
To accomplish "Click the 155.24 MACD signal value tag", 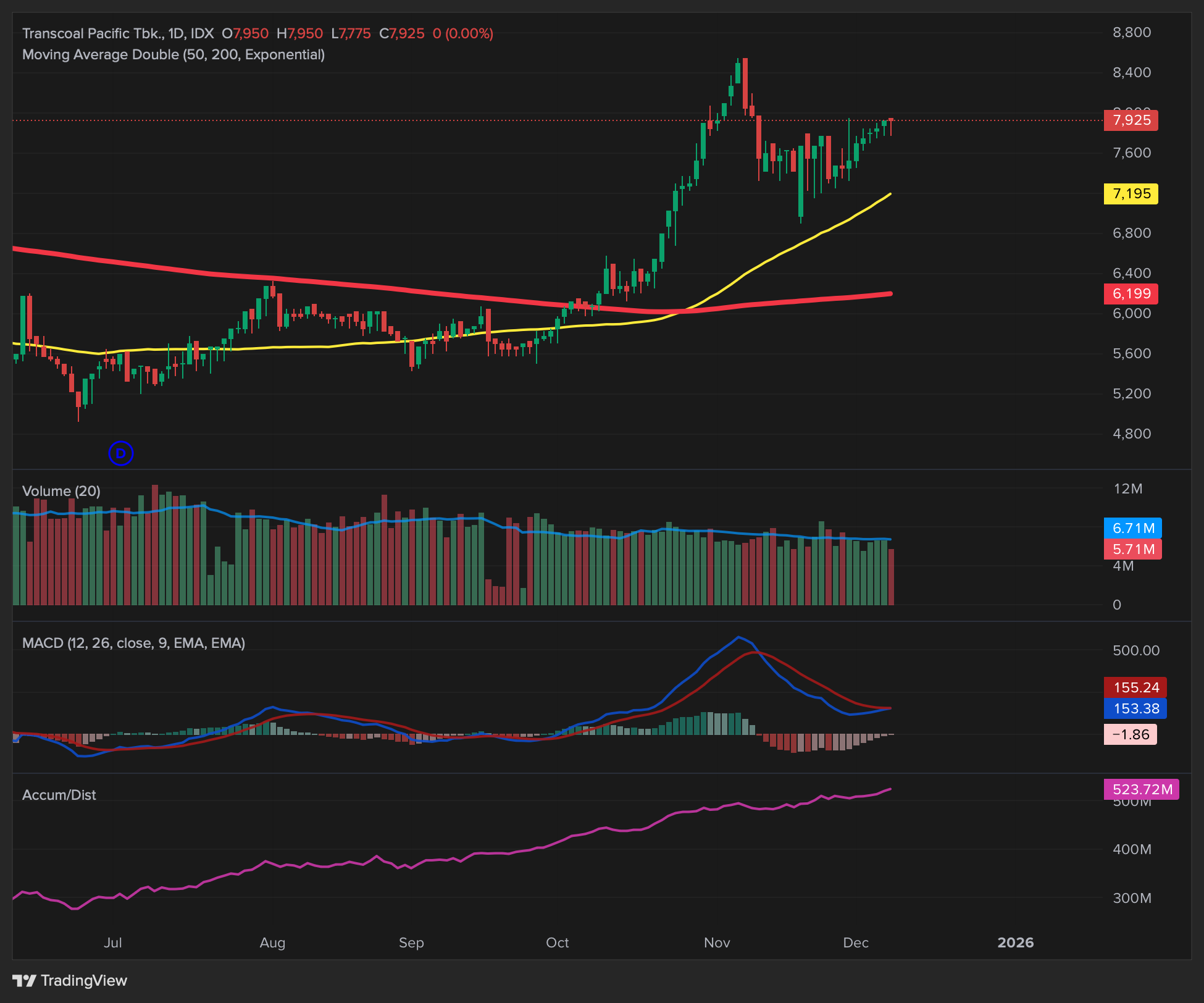I will 1135,687.
